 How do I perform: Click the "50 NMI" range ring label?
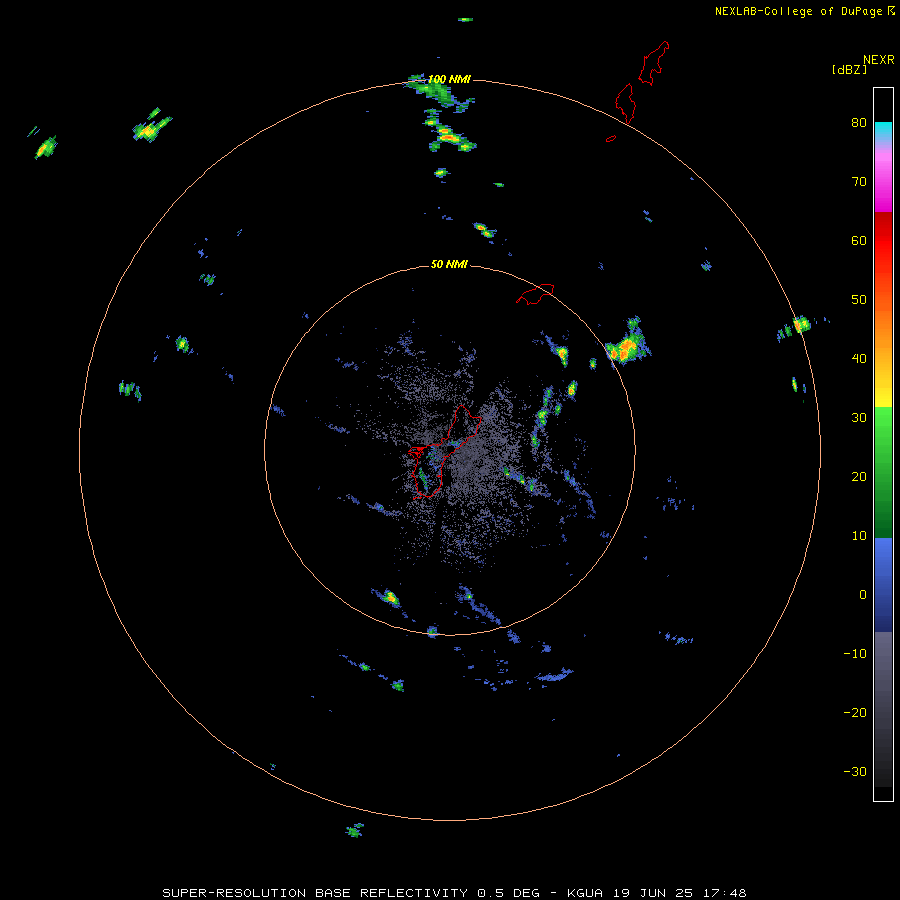[449, 264]
